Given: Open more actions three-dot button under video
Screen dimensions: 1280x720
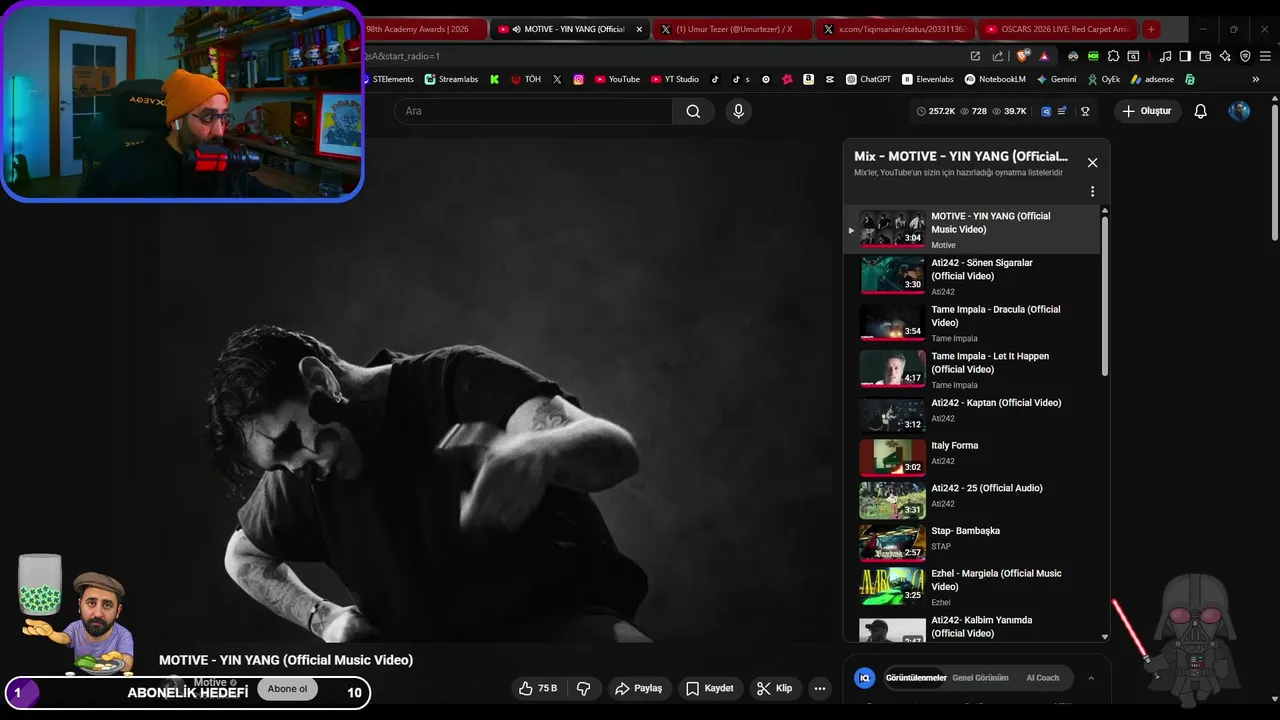Looking at the screenshot, I should pos(820,688).
